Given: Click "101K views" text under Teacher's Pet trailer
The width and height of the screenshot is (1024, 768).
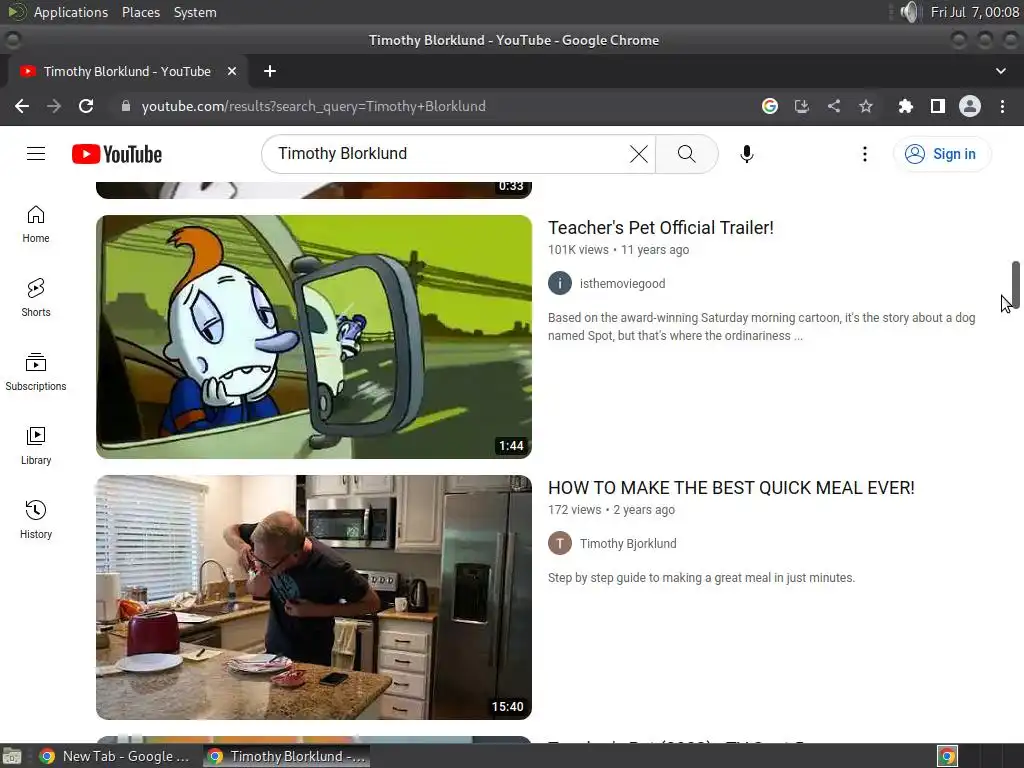Looking at the screenshot, I should coord(578,249).
